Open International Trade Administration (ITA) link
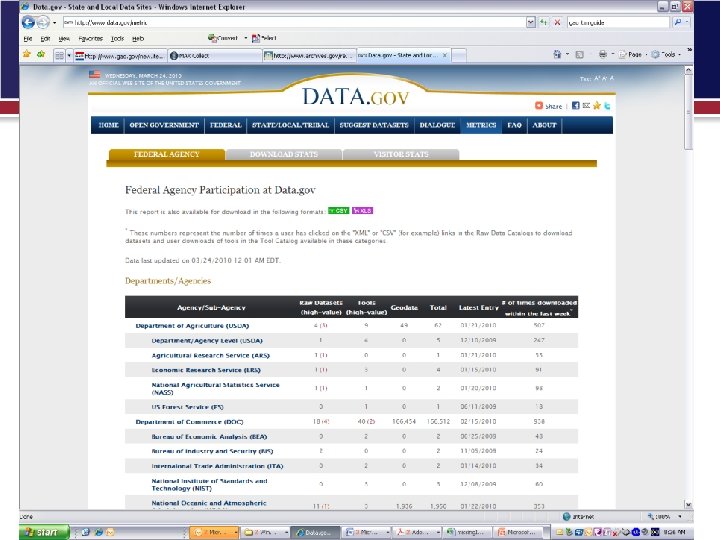This screenshot has width=720, height=540. pyautogui.click(x=217, y=466)
